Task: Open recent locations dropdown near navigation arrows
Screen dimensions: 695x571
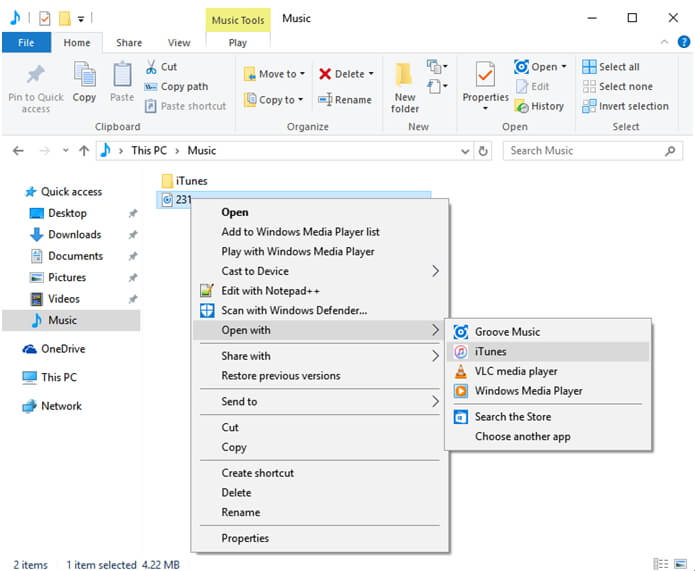Action: click(x=66, y=151)
